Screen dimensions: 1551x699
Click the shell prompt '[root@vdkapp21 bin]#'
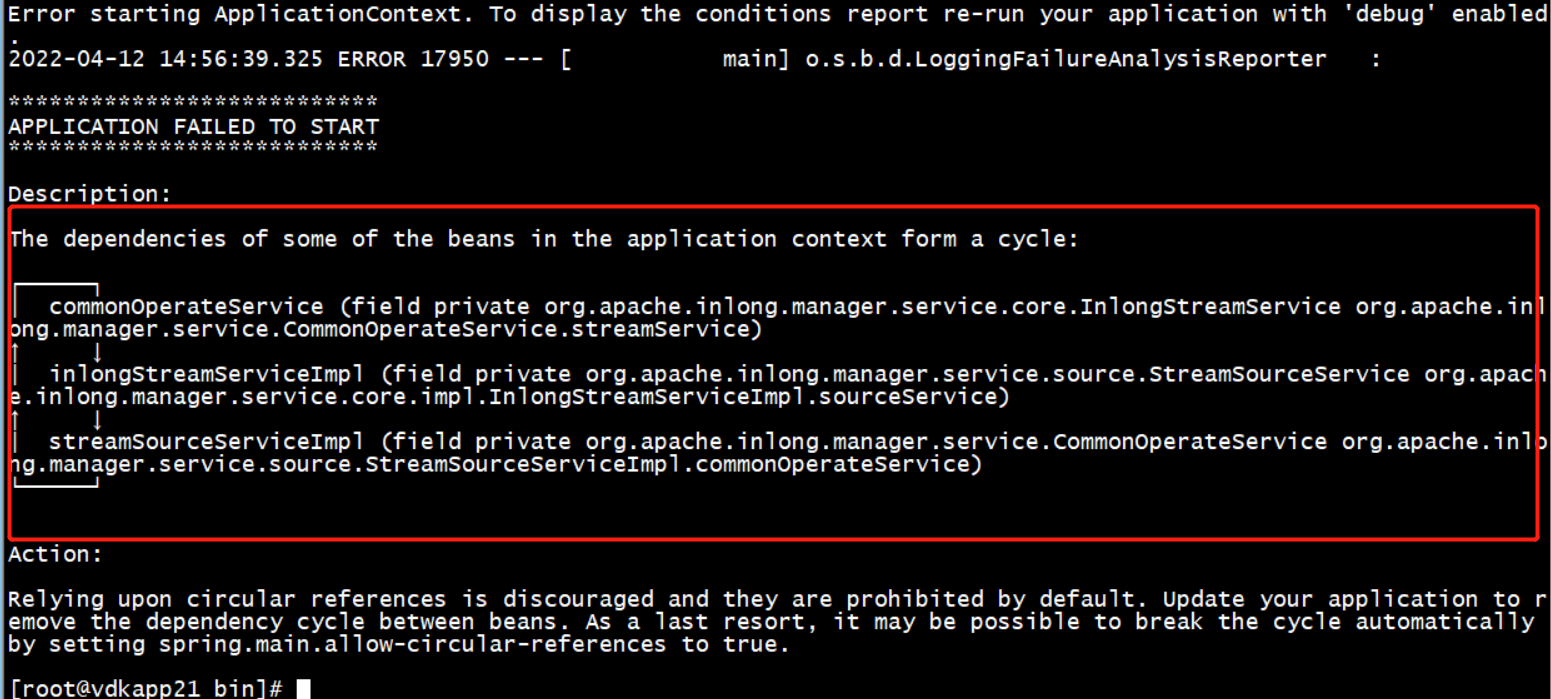[x=145, y=689]
